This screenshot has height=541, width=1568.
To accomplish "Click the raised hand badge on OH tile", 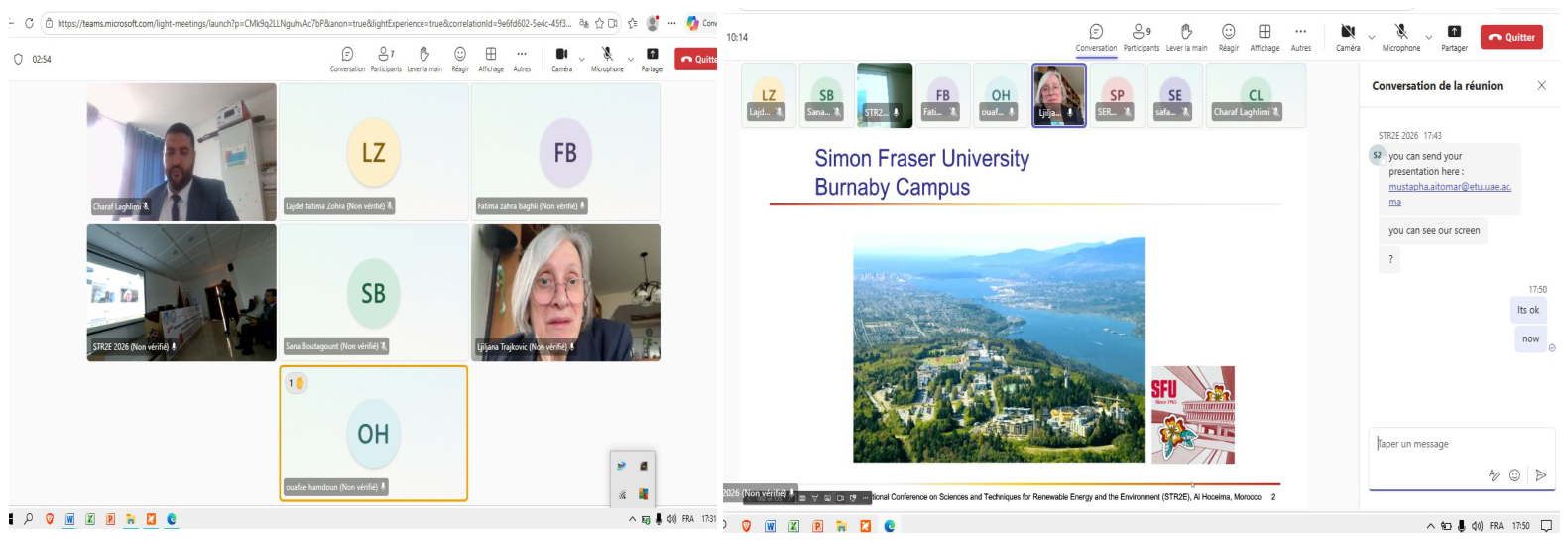I will [297, 382].
